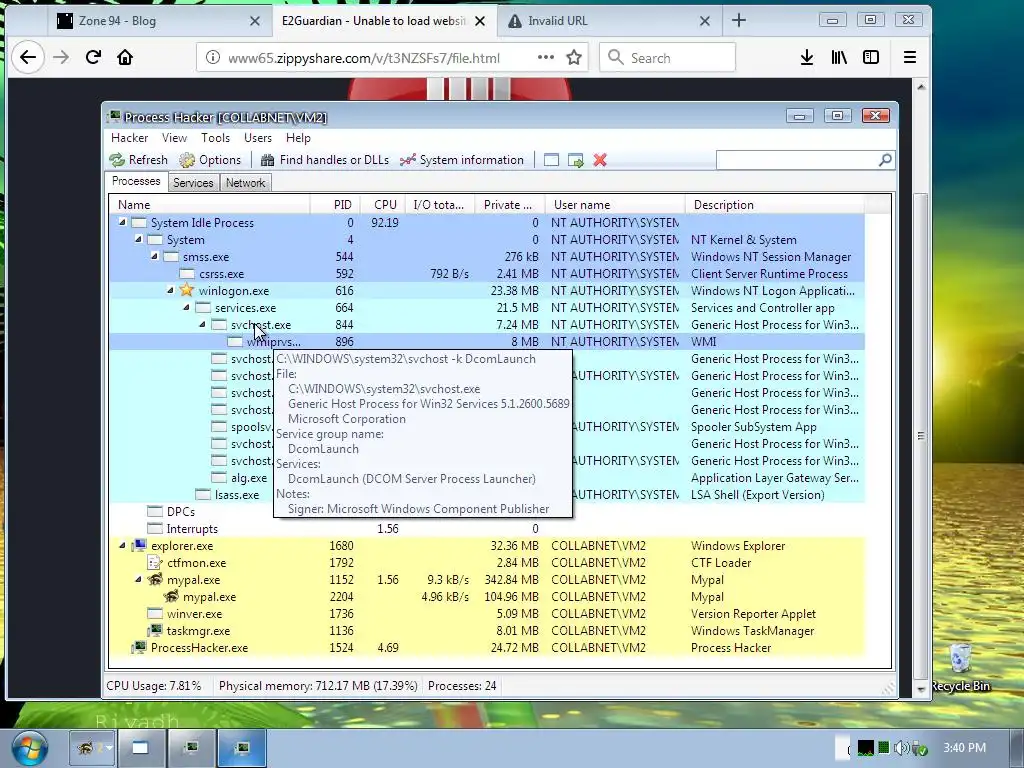
Task: Sort by the PID column header
Action: click(334, 205)
